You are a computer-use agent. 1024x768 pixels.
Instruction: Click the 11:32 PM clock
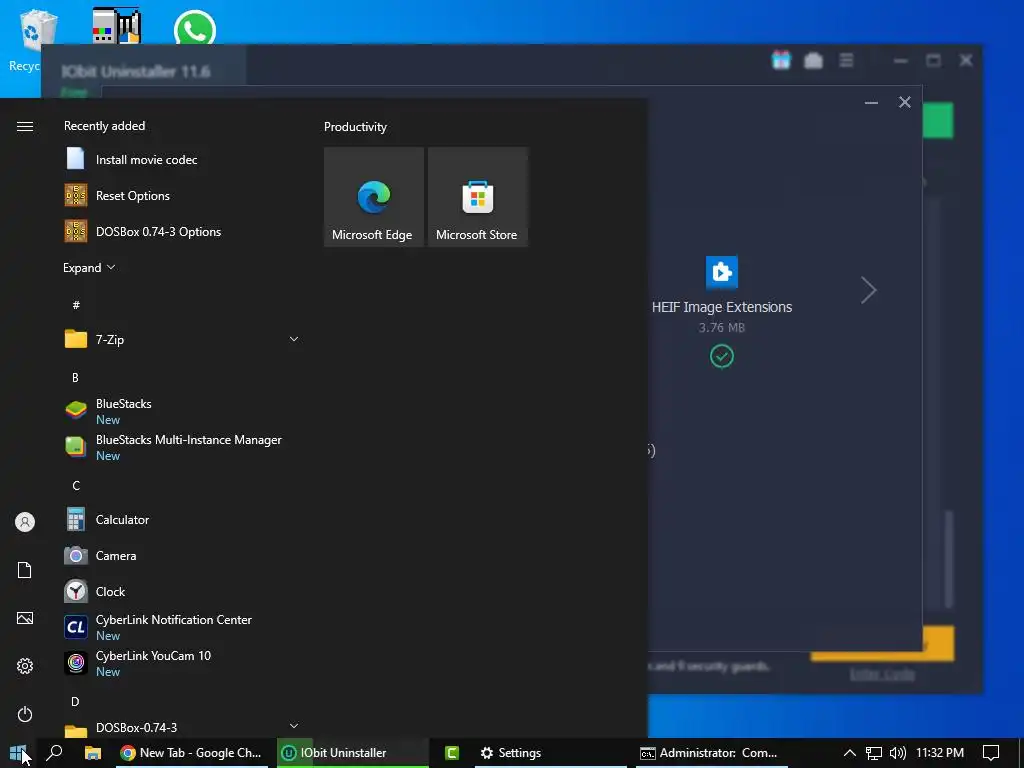[x=940, y=753]
